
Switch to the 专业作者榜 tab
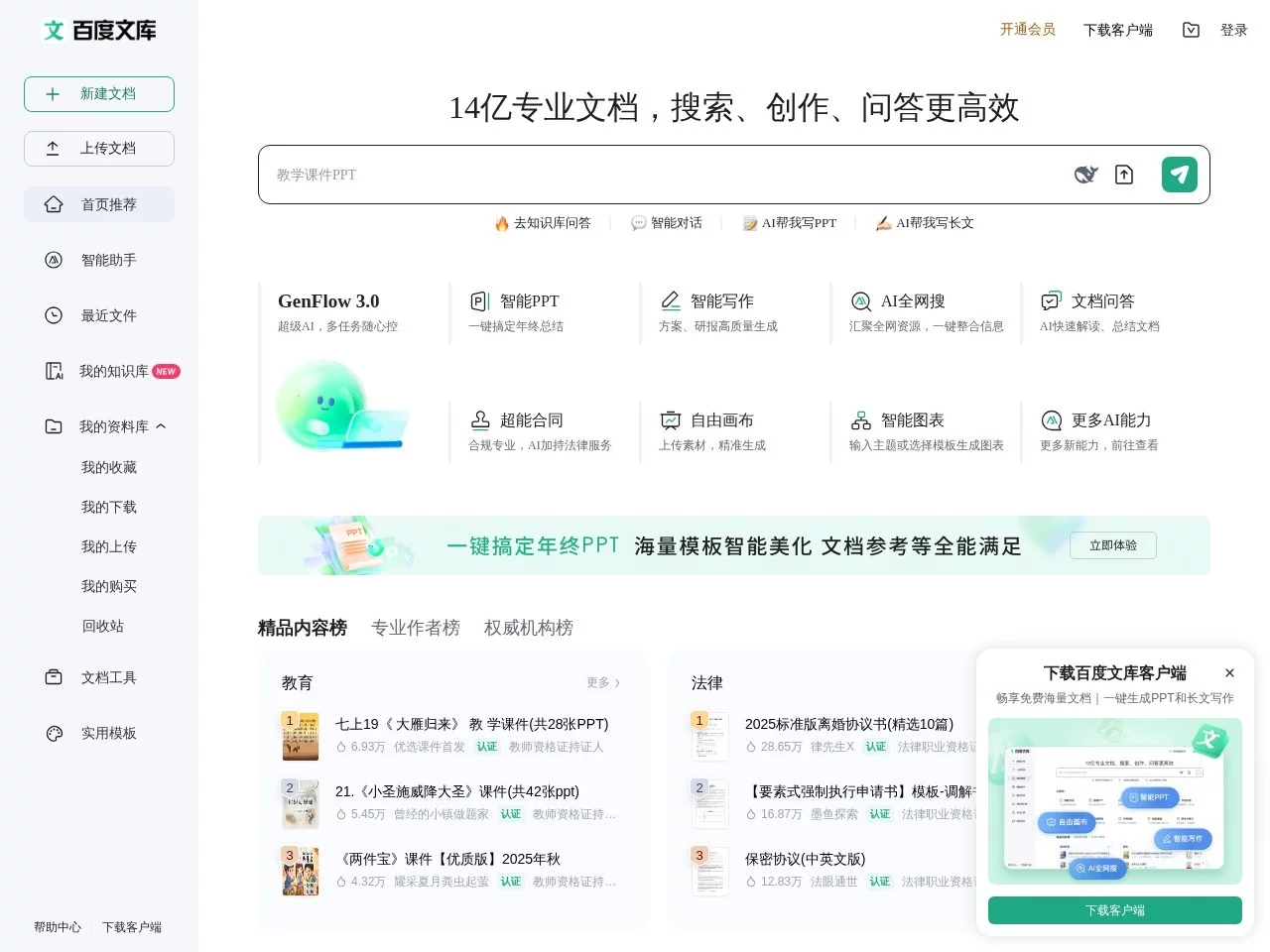(x=416, y=627)
